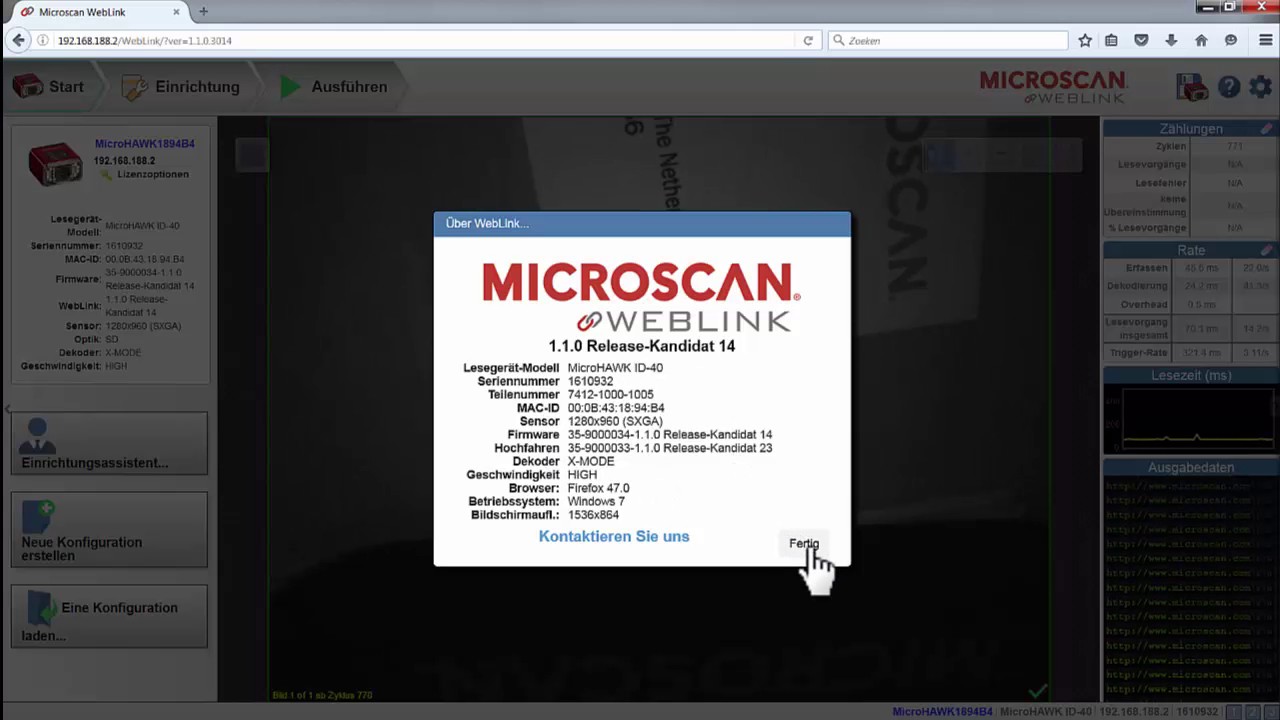The height and width of the screenshot is (720, 1280).
Task: Open the WebLink help question icon
Action: point(1229,87)
